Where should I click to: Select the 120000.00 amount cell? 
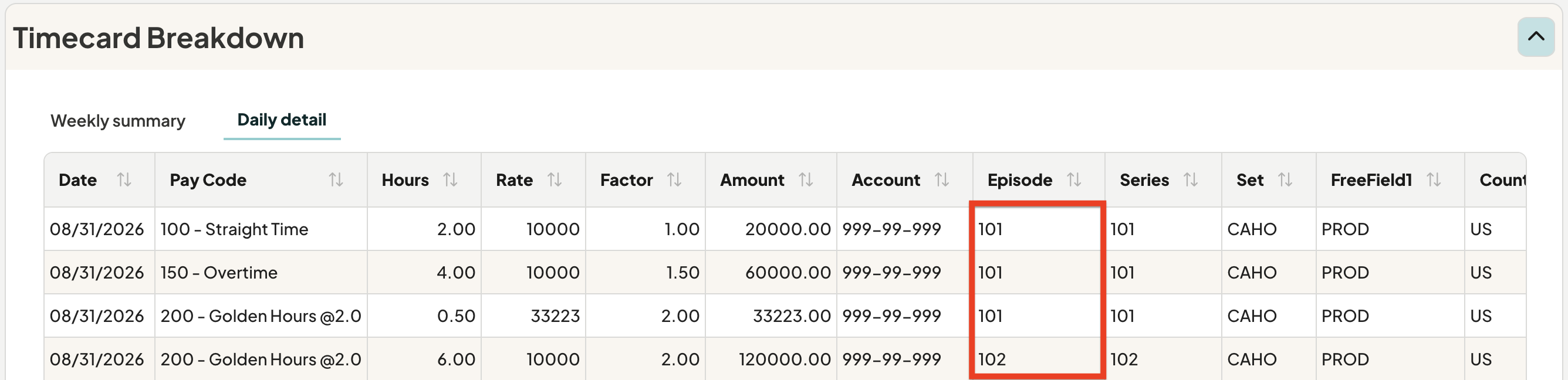771,359
